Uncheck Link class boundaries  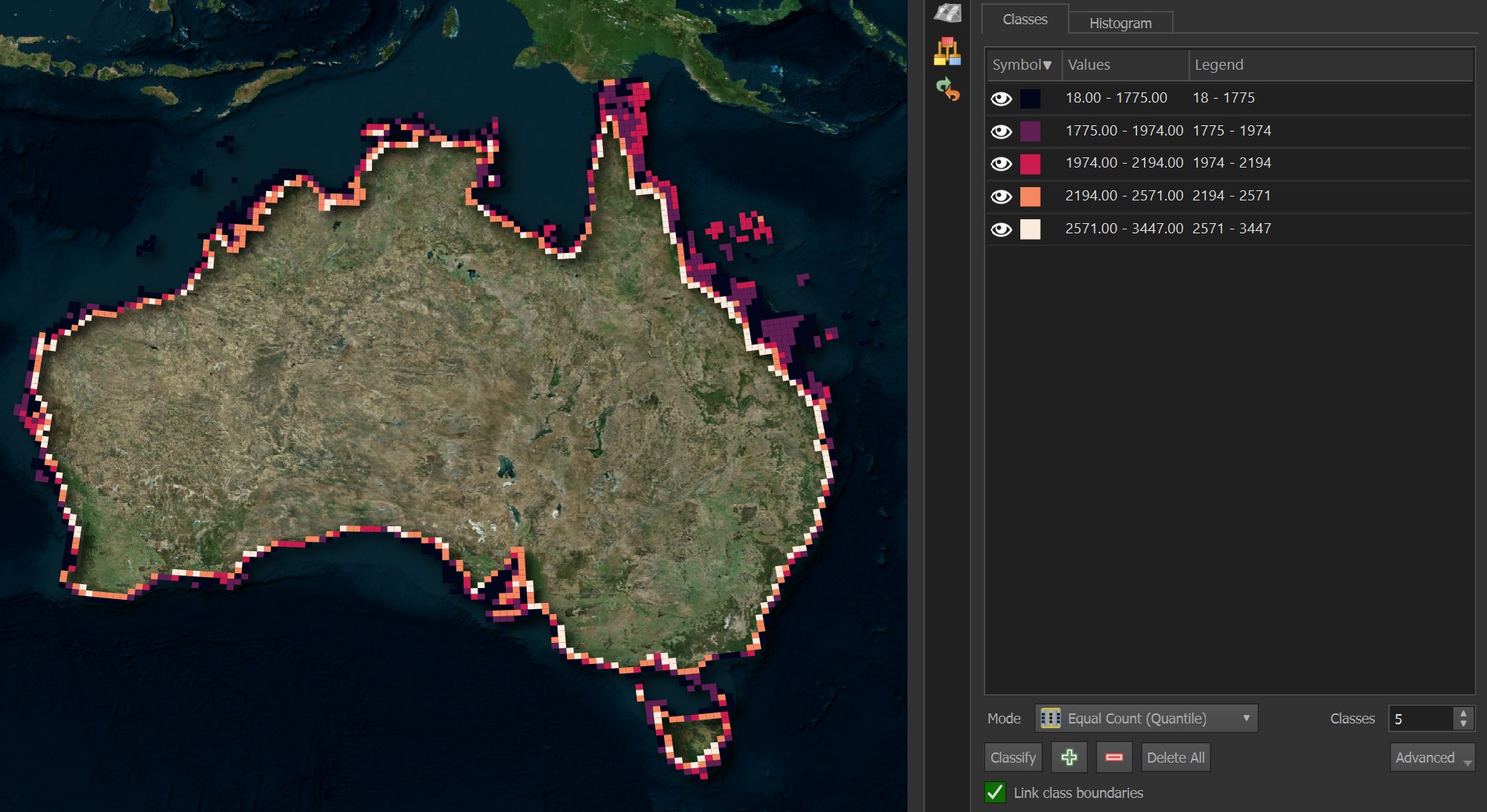coord(995,792)
